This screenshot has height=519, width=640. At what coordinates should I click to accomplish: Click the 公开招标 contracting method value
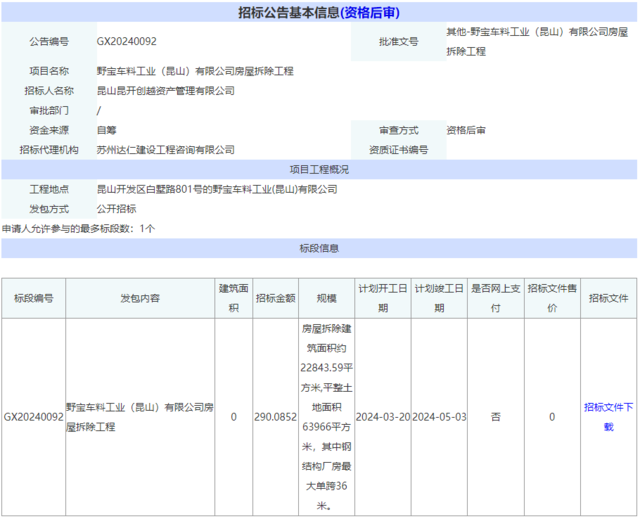[116, 209]
